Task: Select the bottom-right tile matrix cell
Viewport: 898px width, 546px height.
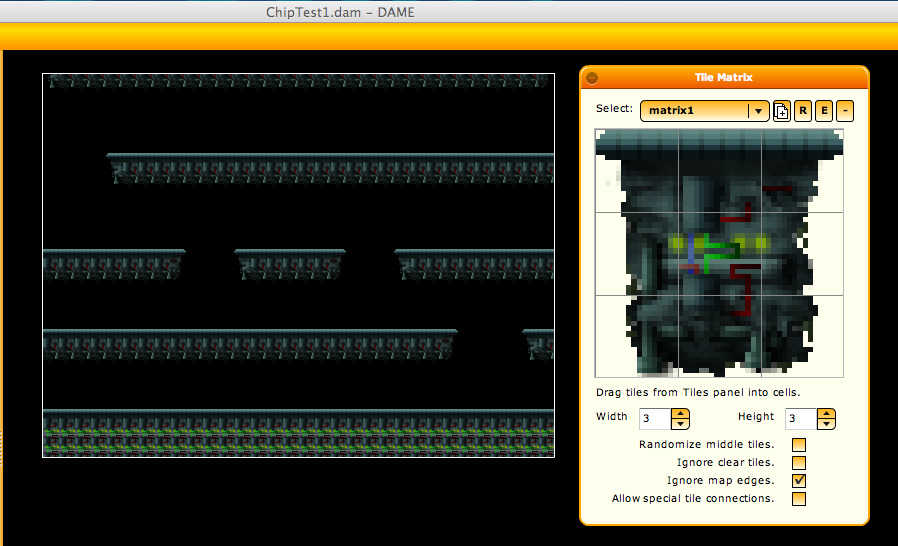Action: pos(802,336)
